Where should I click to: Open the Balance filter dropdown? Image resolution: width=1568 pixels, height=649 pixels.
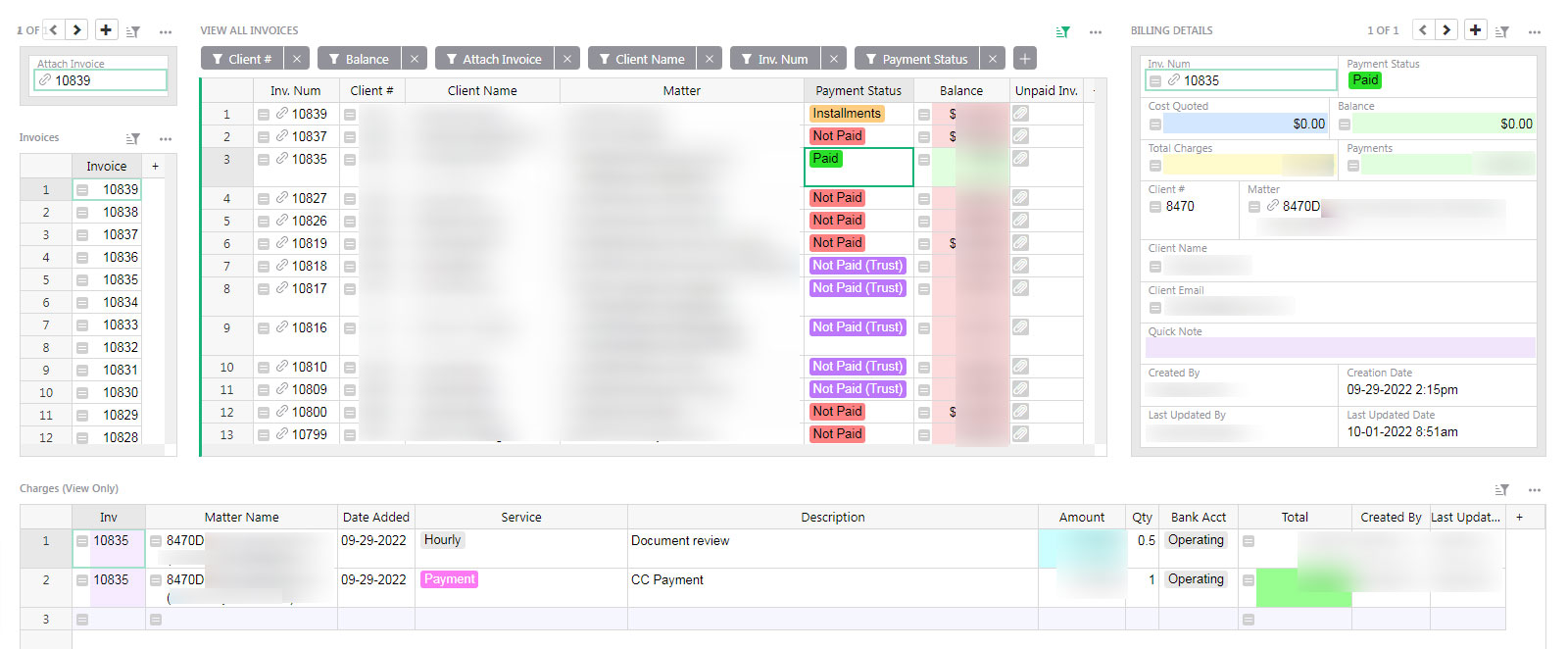click(x=359, y=59)
